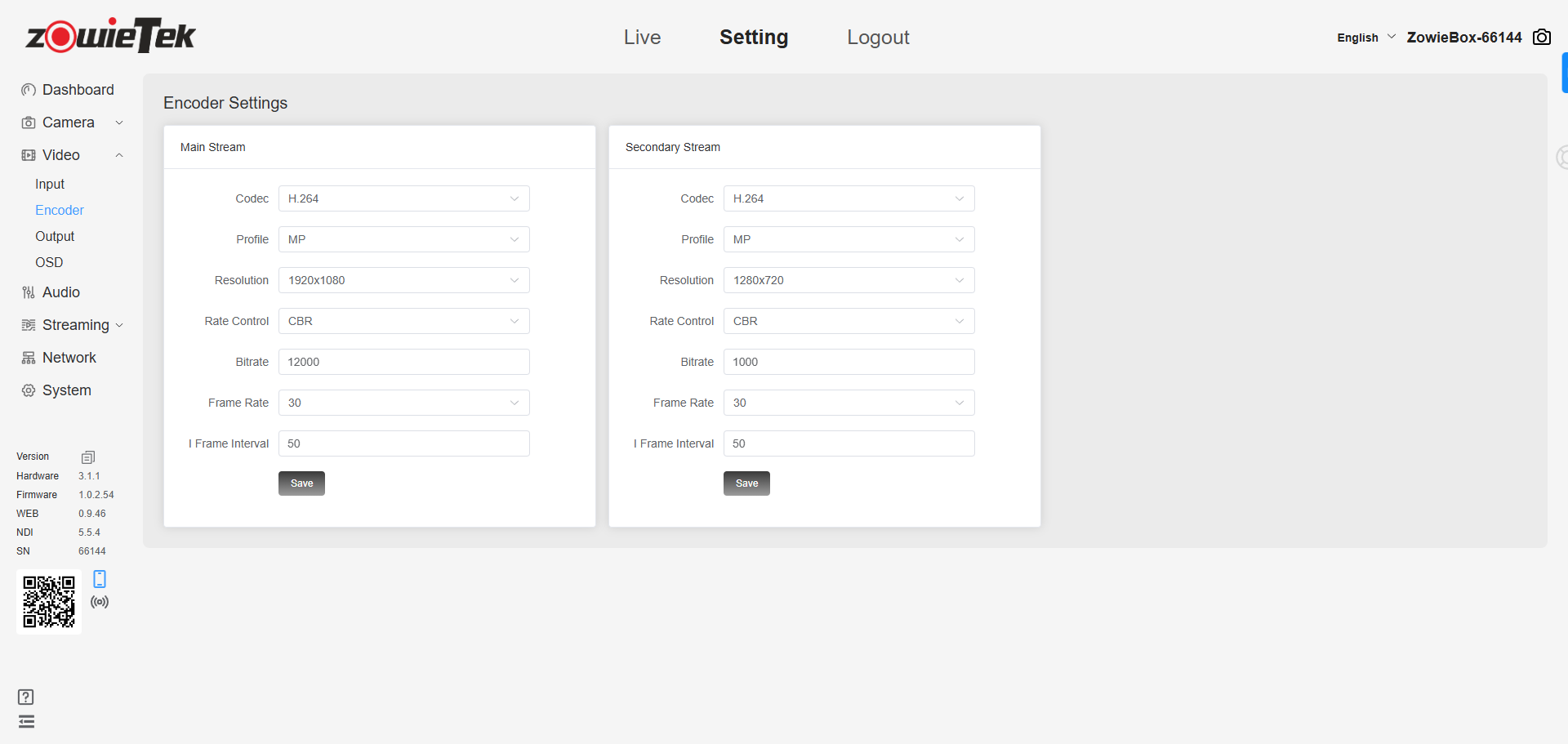
Task: Click the camera snapshot icon in header
Action: click(1541, 38)
